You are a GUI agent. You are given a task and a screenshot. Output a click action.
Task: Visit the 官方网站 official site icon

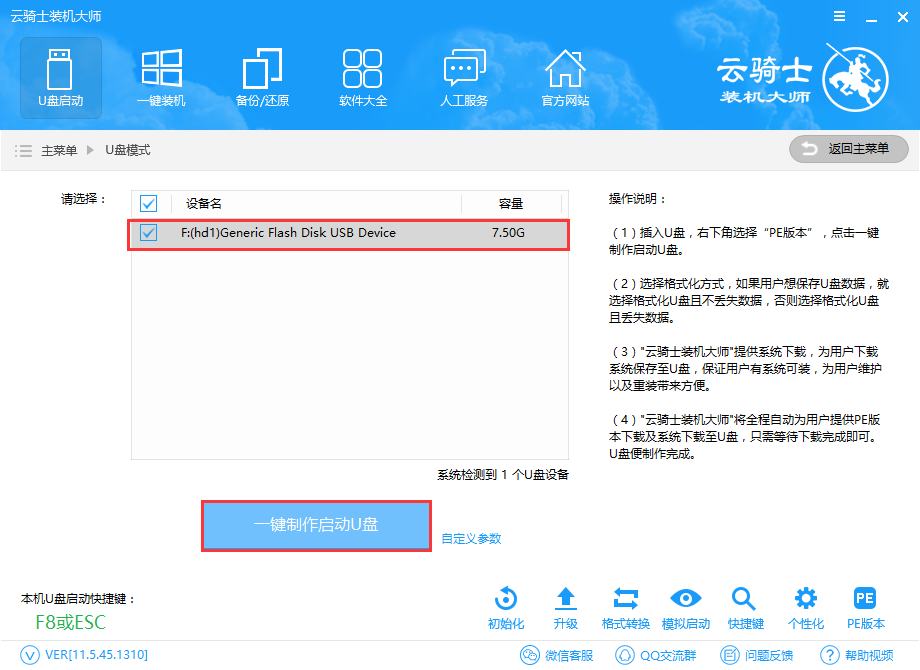(x=565, y=77)
